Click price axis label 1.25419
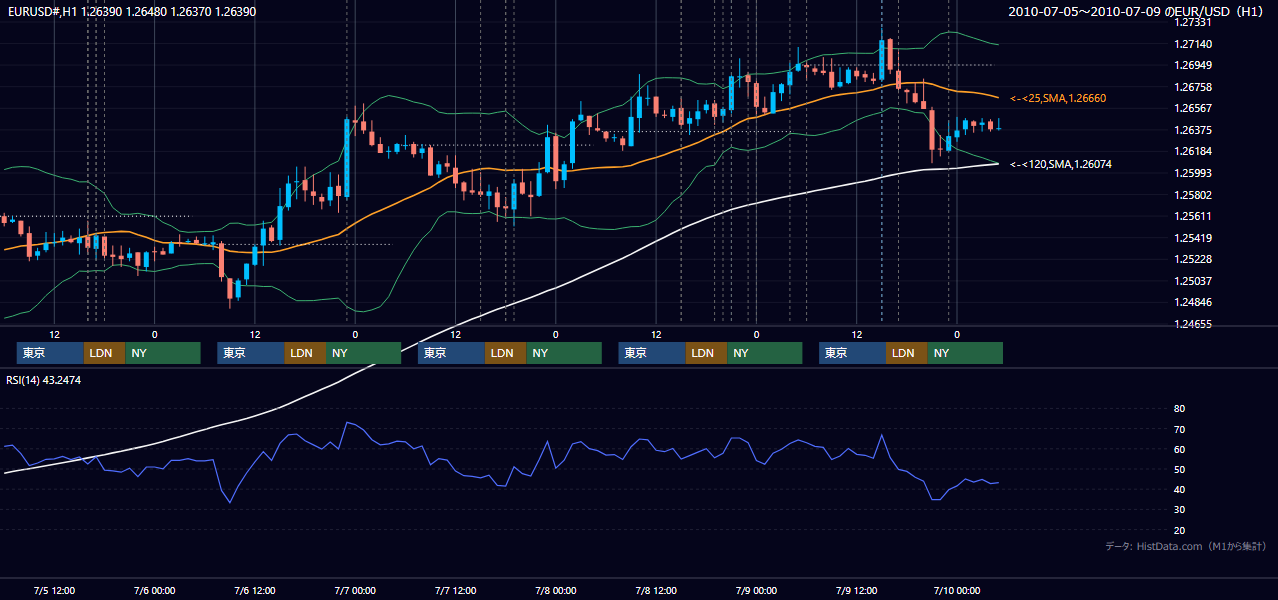1278x600 pixels. click(1195, 238)
